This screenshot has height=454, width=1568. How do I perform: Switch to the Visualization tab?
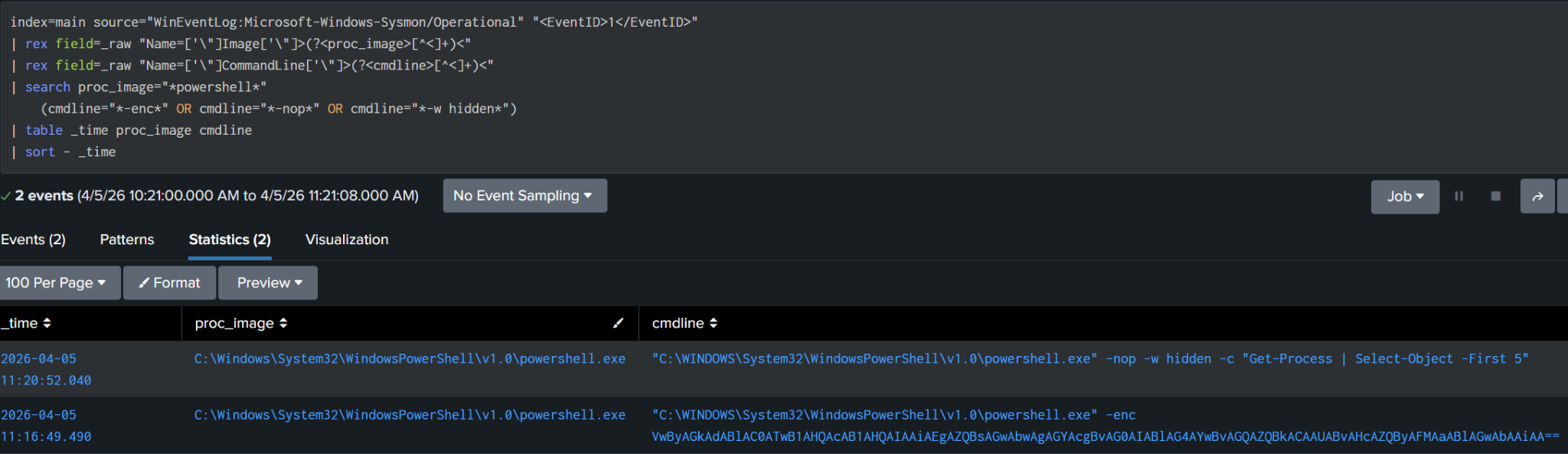[347, 240]
